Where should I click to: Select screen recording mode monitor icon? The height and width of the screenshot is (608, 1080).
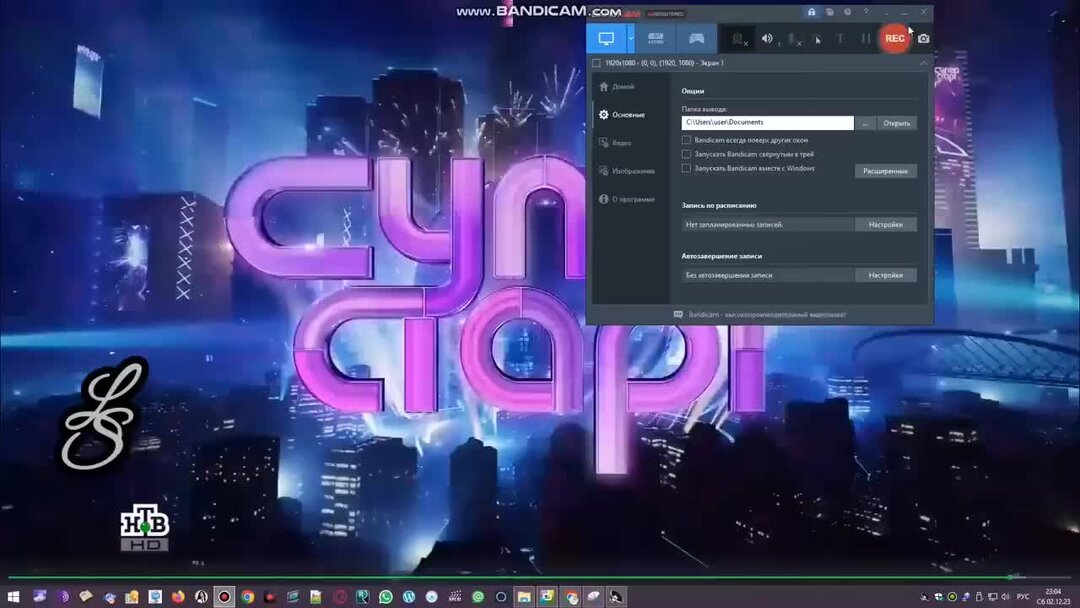pyautogui.click(x=606, y=39)
